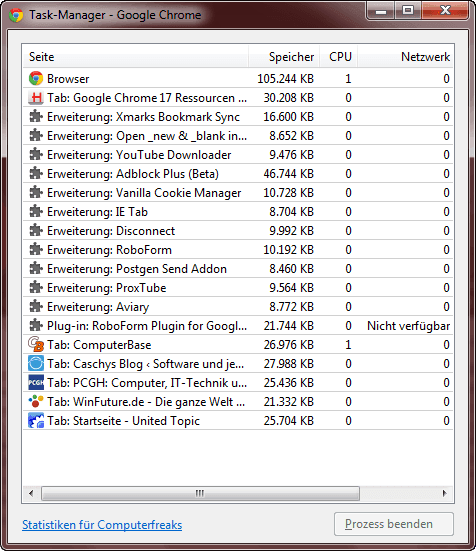
Task: Click the ComputerBase tab favicon
Action: click(x=36, y=344)
